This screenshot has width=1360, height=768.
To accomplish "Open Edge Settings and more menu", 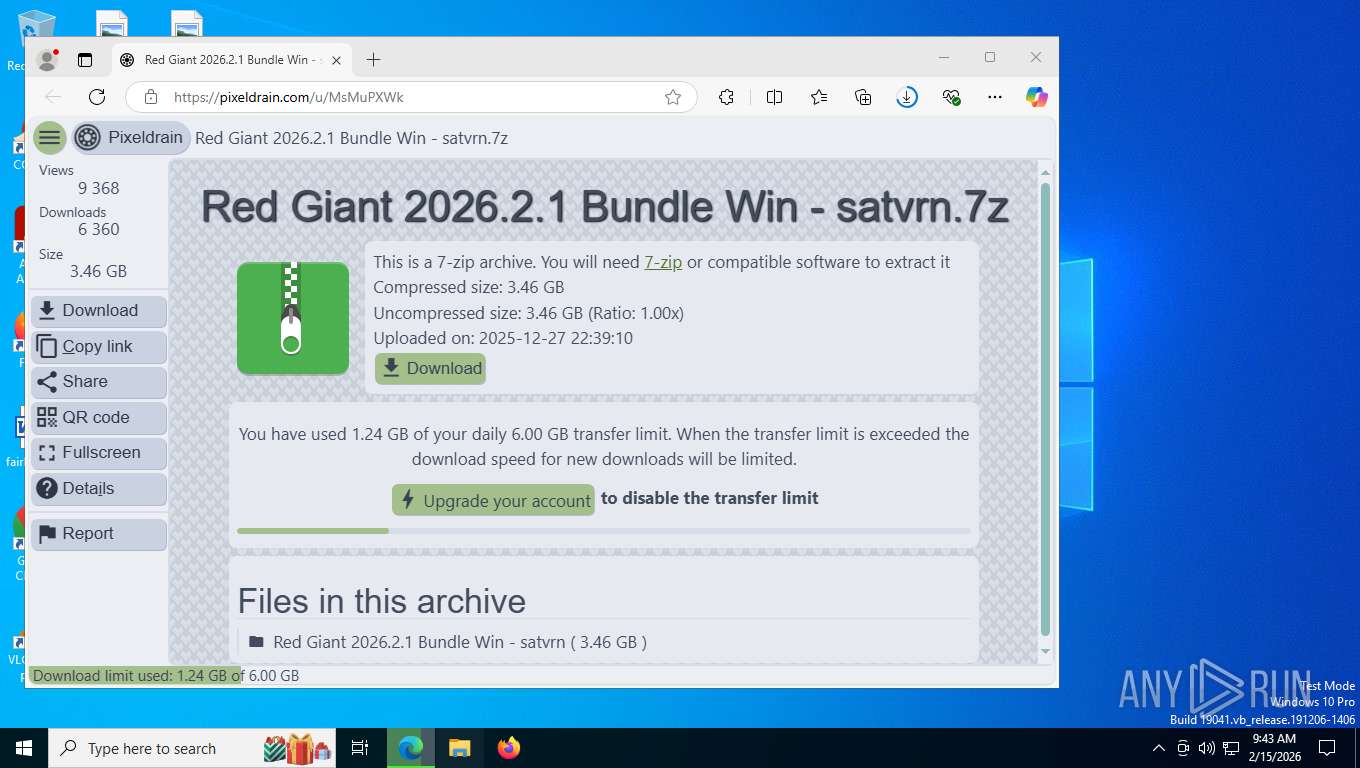I will [x=994, y=97].
